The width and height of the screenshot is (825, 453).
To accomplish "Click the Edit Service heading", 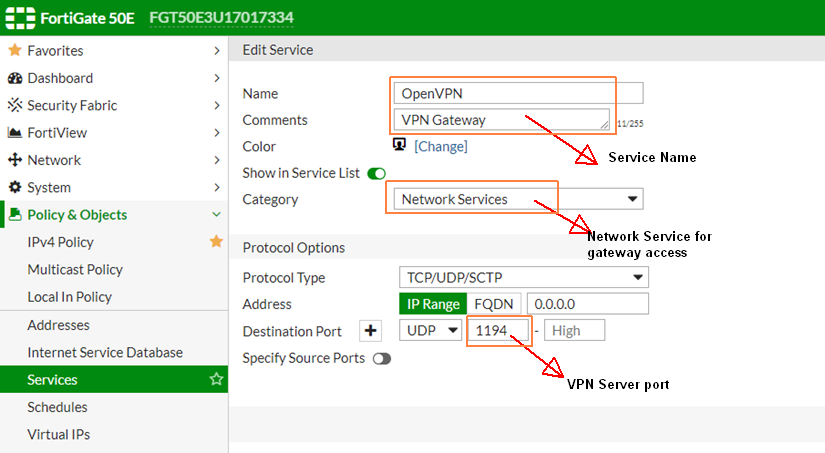I will click(x=278, y=50).
